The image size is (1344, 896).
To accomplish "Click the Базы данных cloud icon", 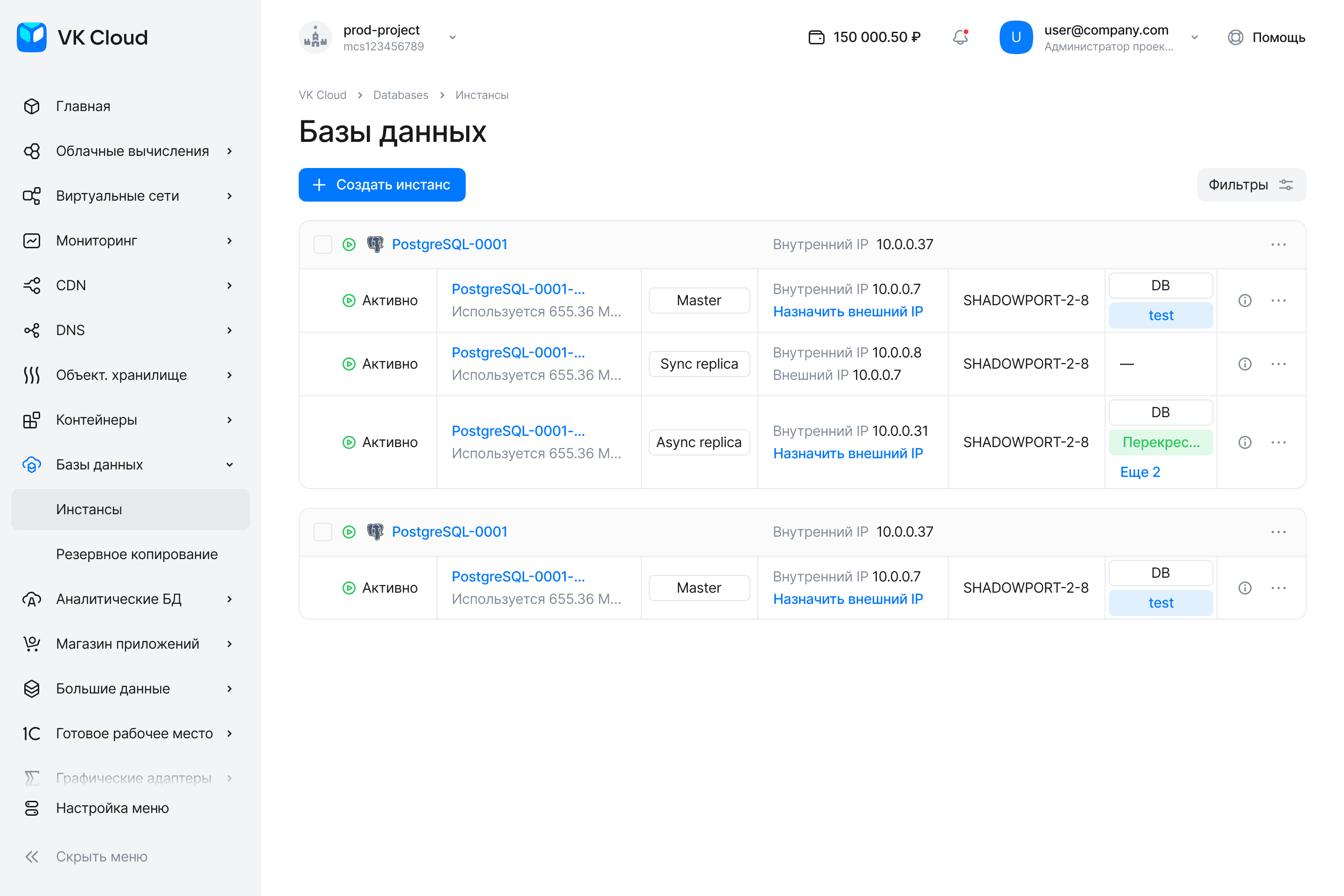I will click(x=32, y=465).
